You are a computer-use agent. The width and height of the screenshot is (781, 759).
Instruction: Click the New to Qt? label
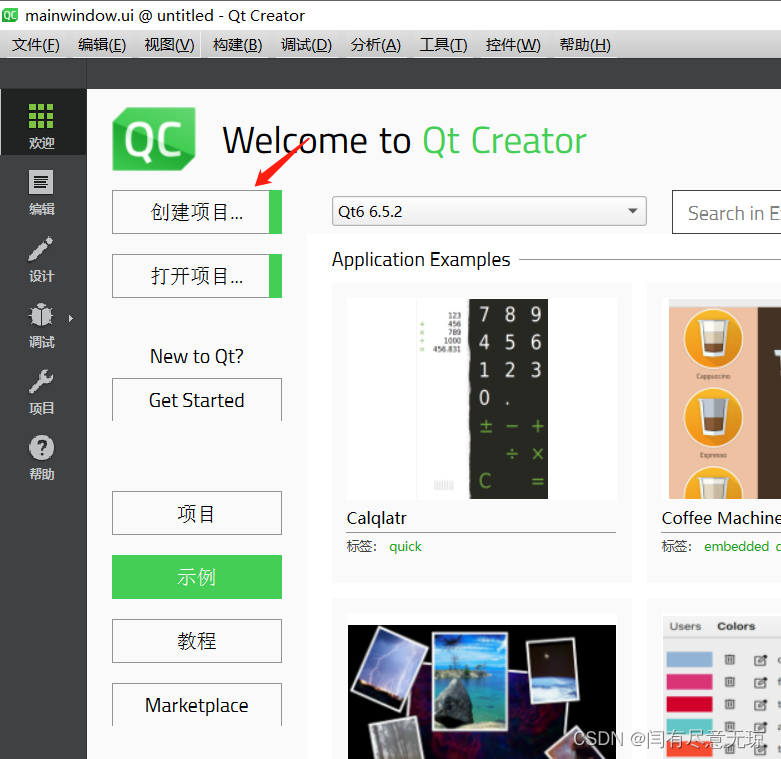click(x=197, y=356)
